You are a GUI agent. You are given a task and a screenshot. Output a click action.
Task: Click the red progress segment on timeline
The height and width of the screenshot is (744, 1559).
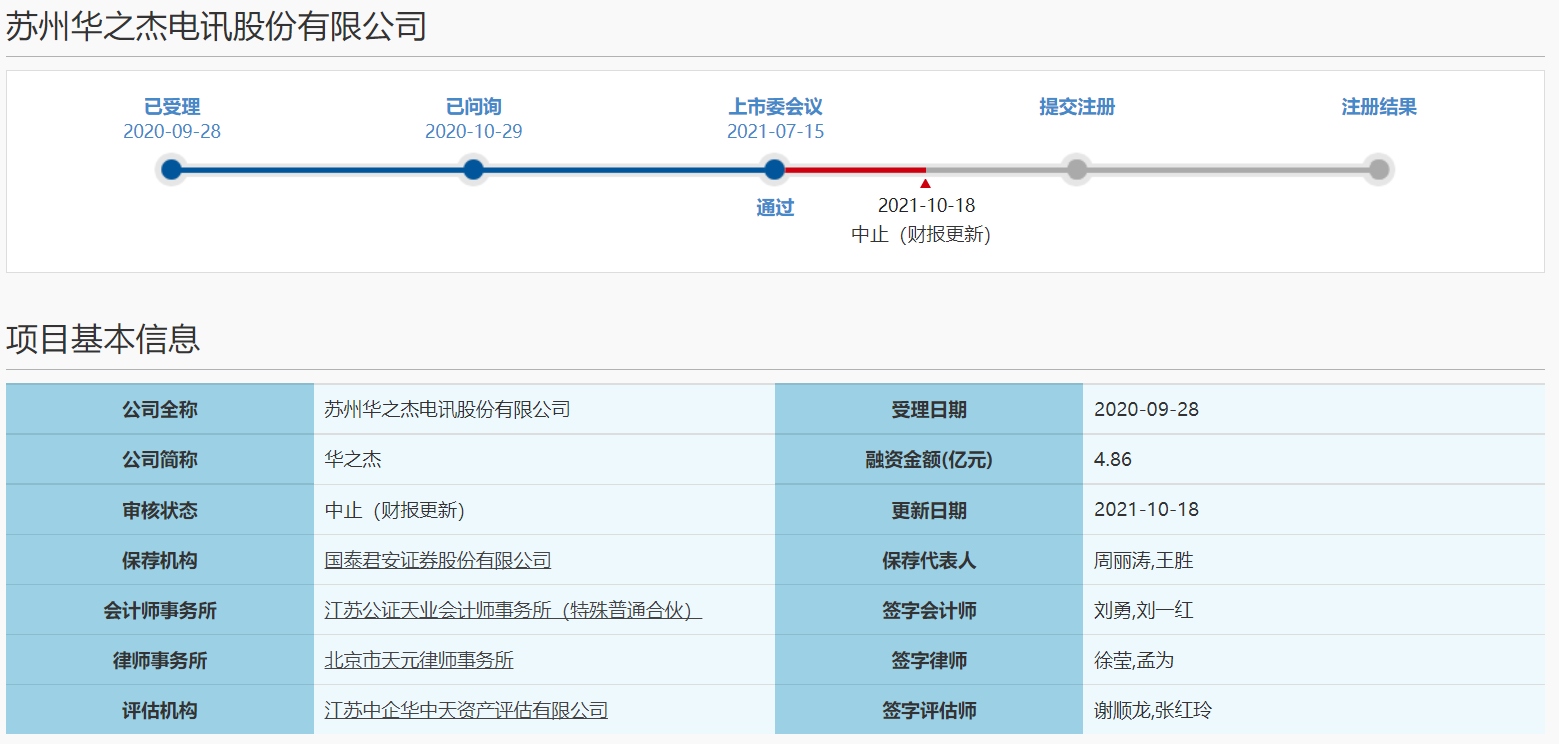pos(855,170)
